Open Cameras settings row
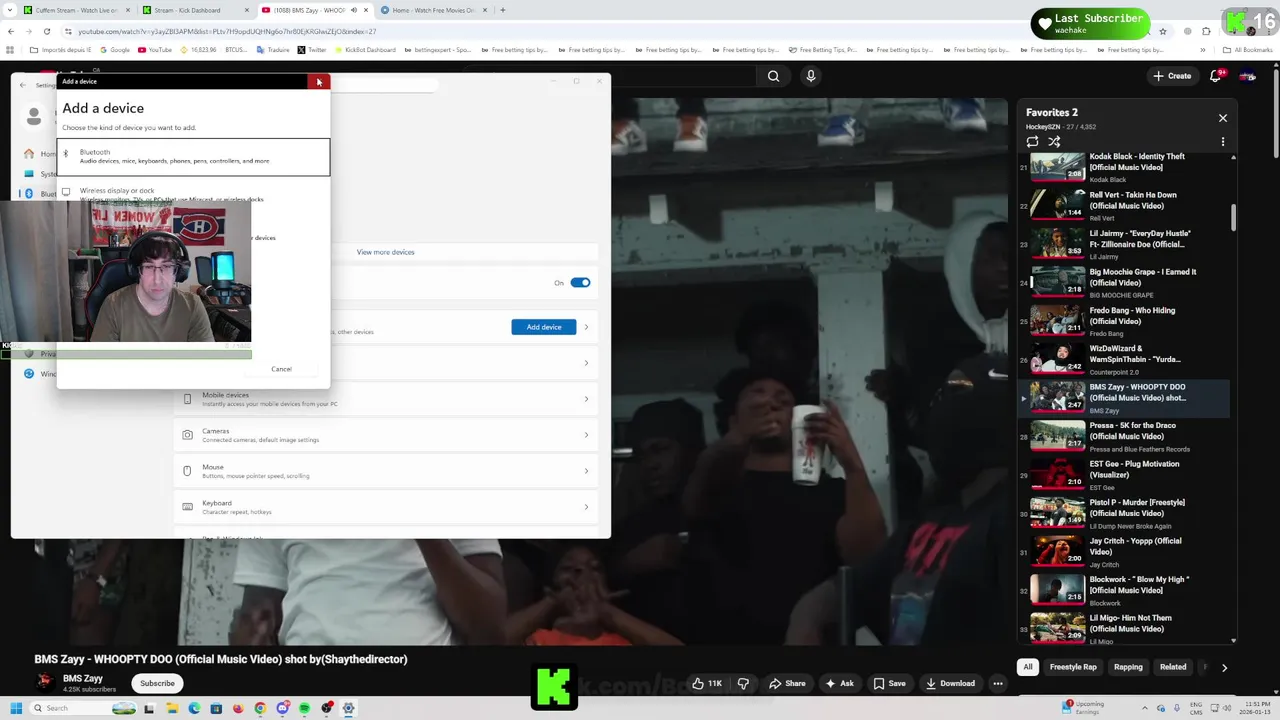This screenshot has width=1280, height=720. pyautogui.click(x=386, y=435)
